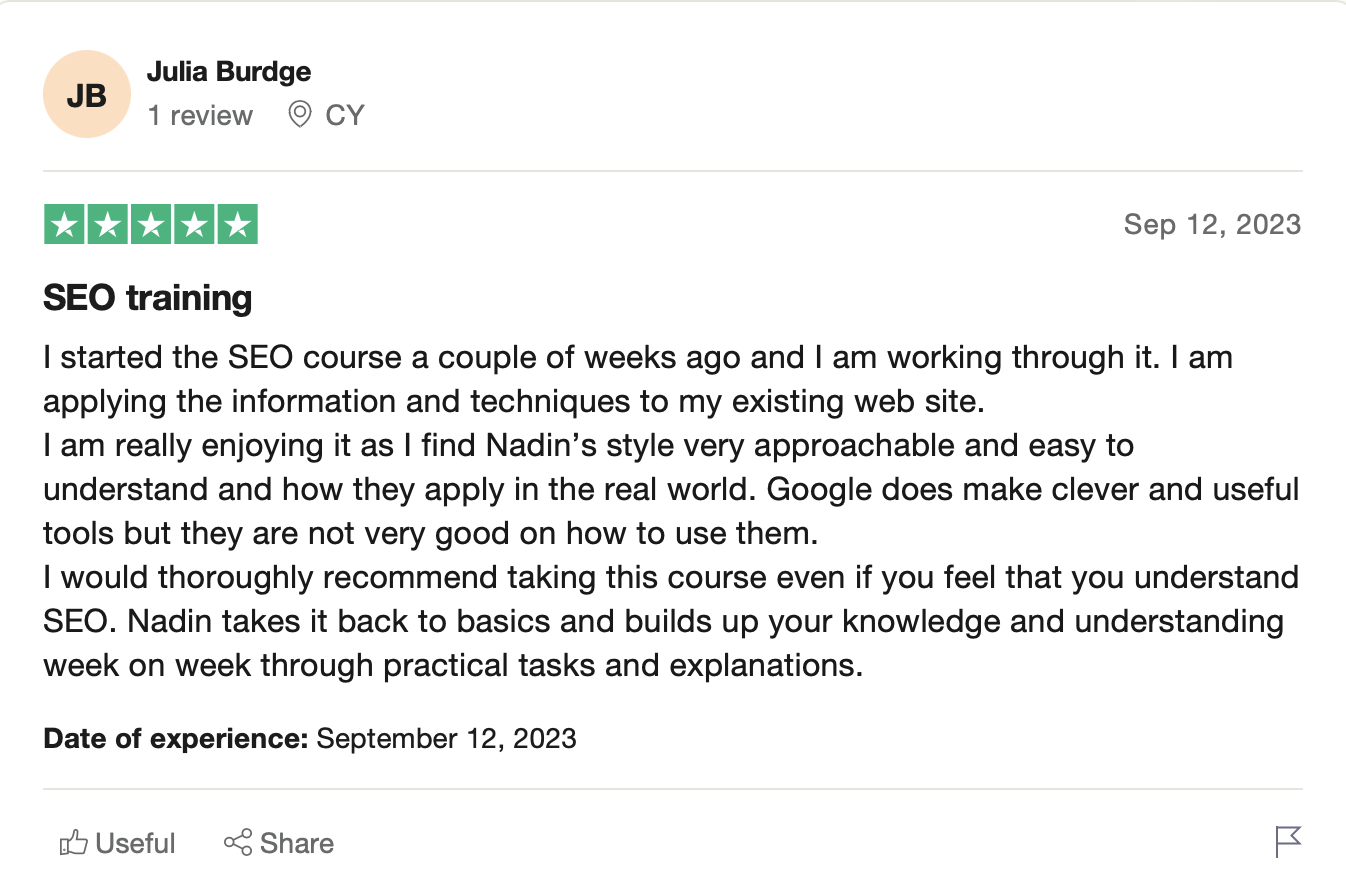Click the location pin icon
The width and height of the screenshot is (1346, 894).
pos(299,115)
